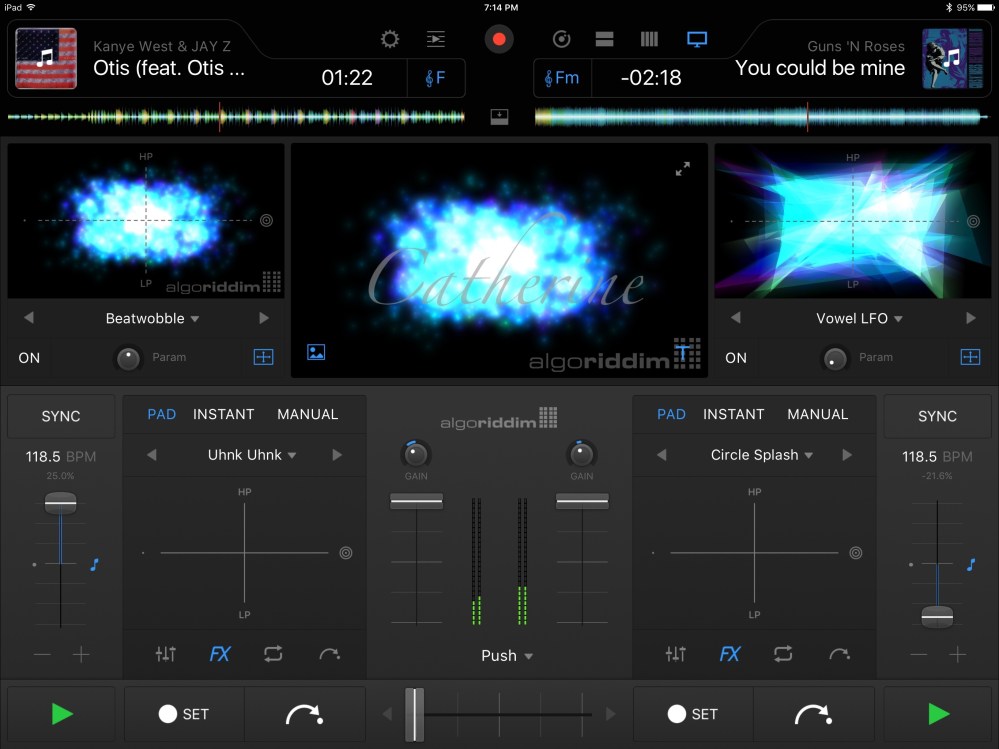Viewport: 999px width, 749px height.
Task: Switch left deck to INSTANT tab
Action: click(223, 414)
